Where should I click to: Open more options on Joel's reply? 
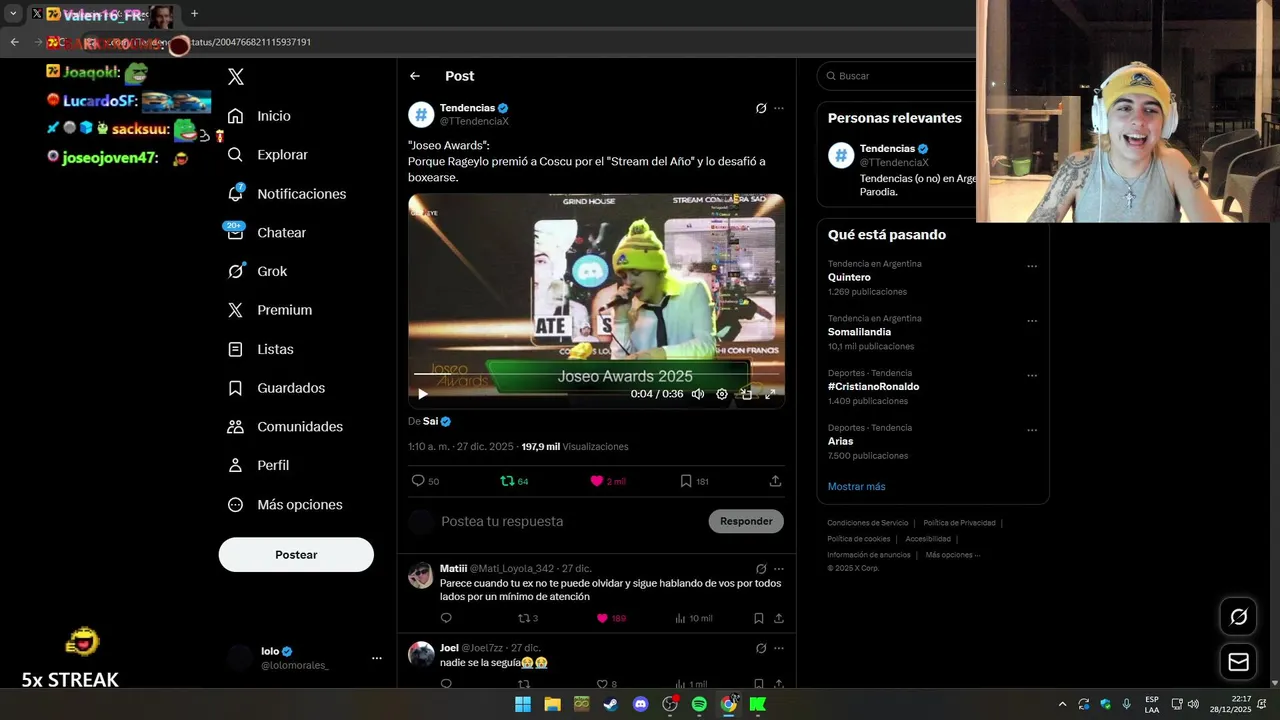coord(779,648)
